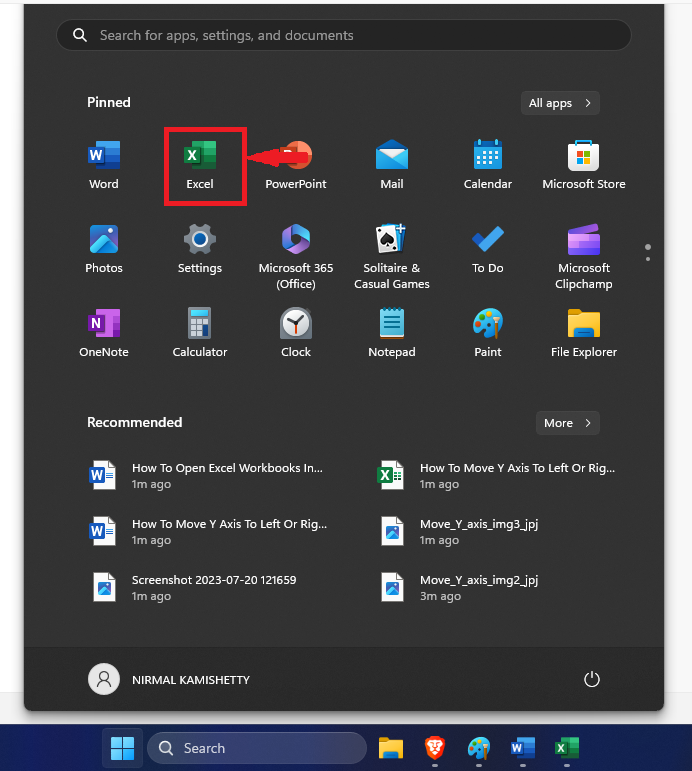Open Word from pinned apps
Screen dimensions: 692x771
pyautogui.click(x=104, y=166)
